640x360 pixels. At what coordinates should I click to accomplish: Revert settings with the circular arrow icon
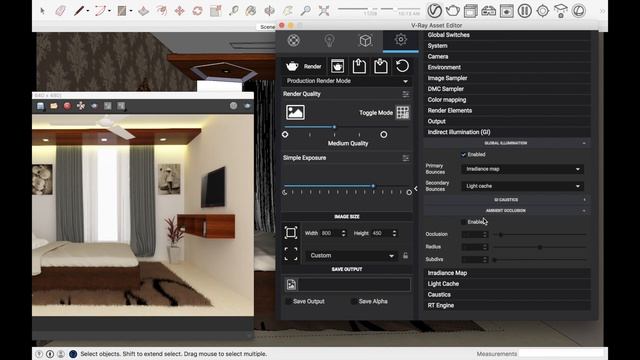pyautogui.click(x=402, y=66)
